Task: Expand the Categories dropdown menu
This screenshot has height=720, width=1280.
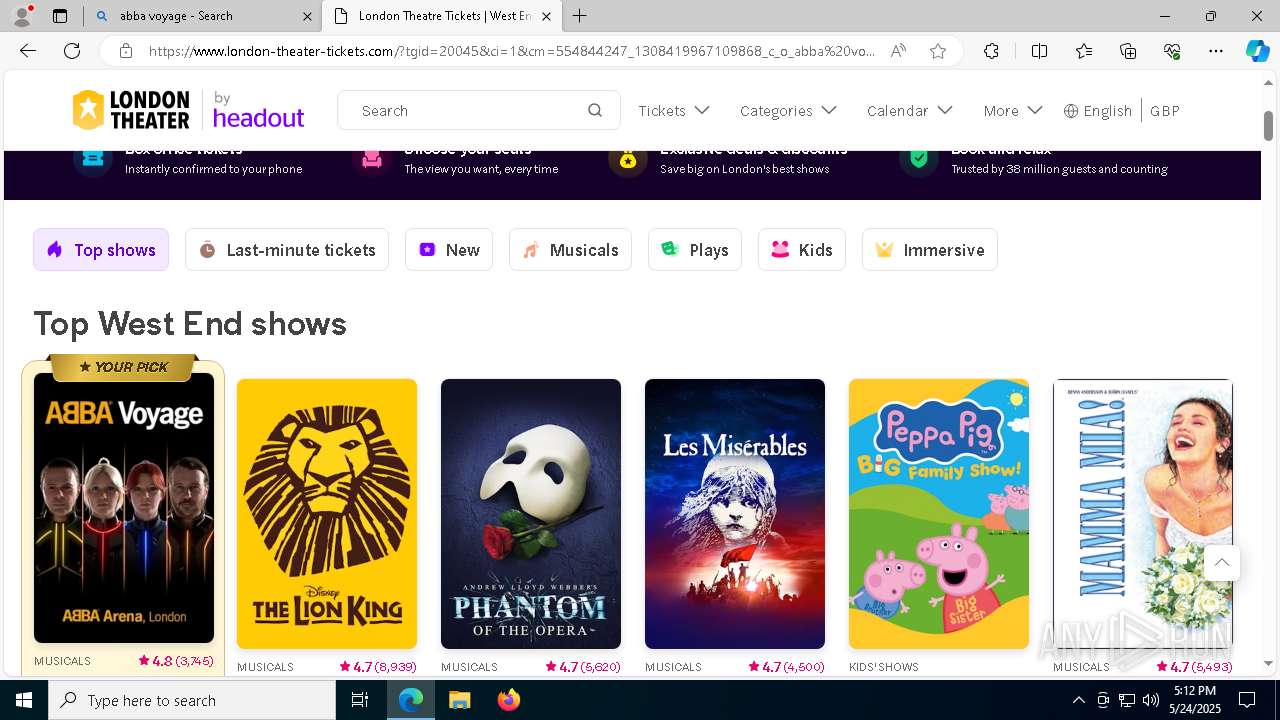Action: click(788, 111)
